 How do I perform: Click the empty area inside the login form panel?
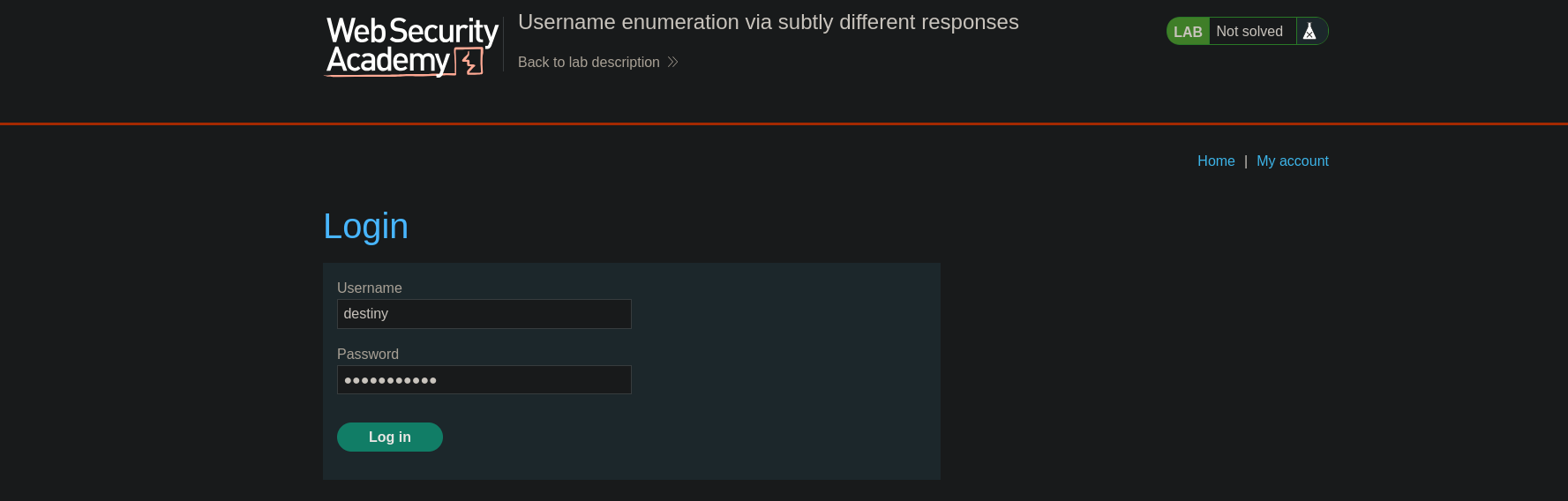click(x=785, y=370)
